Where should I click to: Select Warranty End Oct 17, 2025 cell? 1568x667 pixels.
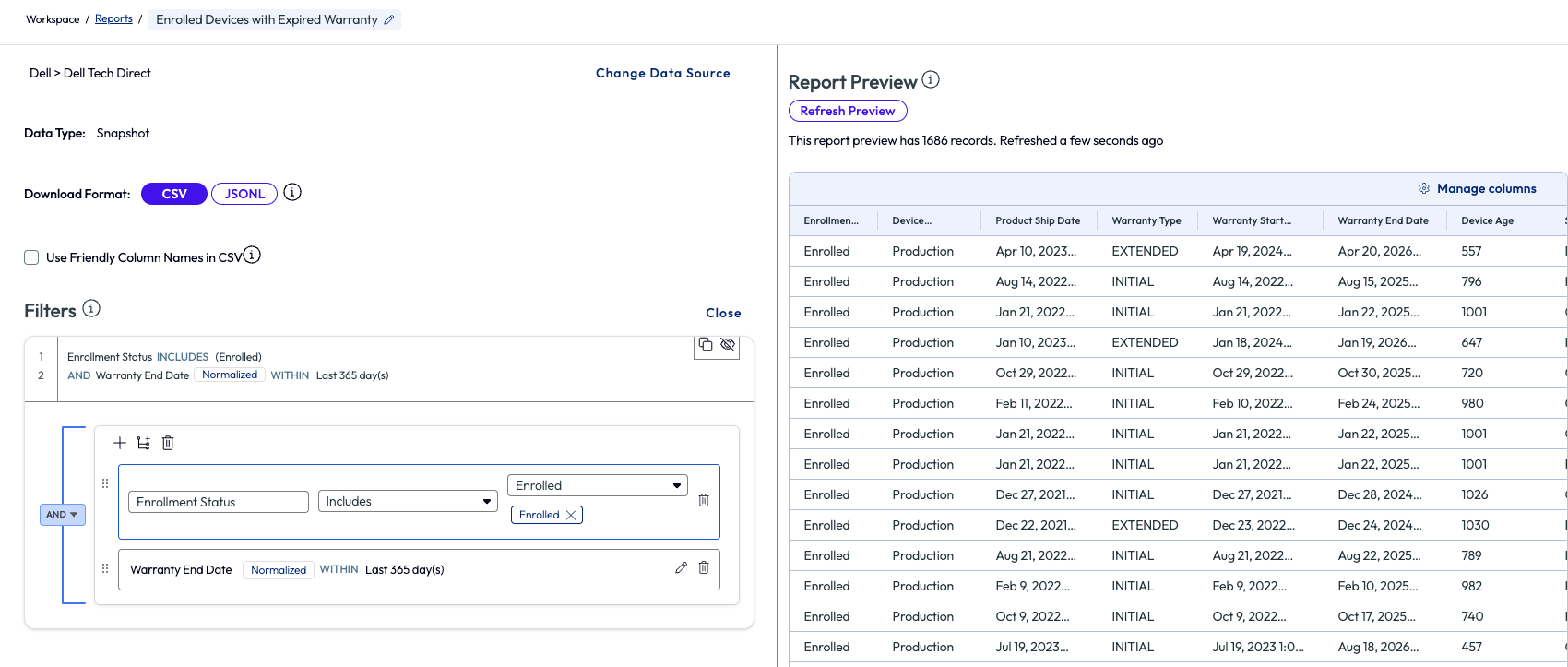tap(1377, 616)
